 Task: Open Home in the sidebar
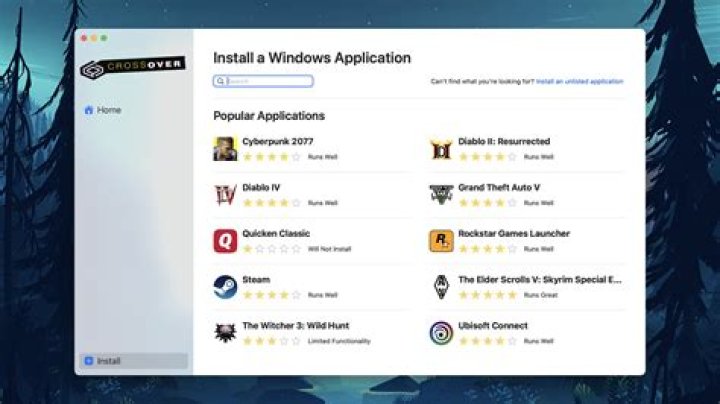point(134,110)
